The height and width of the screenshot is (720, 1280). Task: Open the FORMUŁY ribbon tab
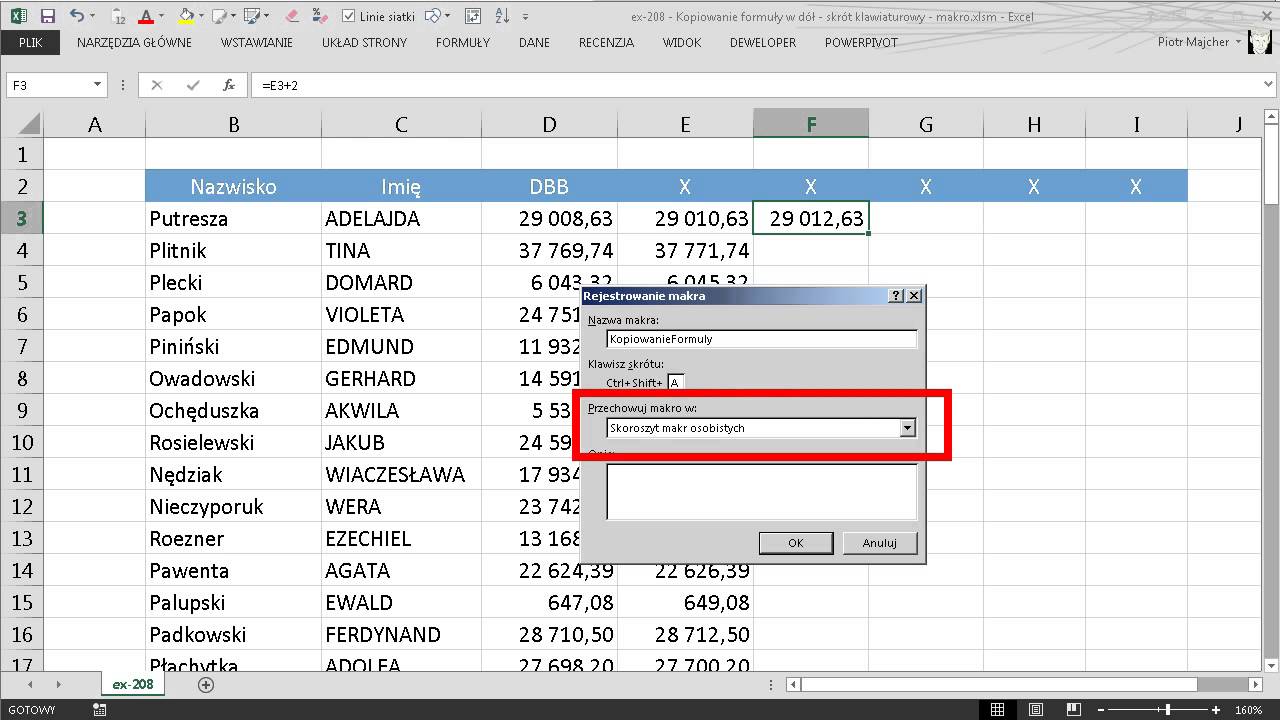(463, 43)
